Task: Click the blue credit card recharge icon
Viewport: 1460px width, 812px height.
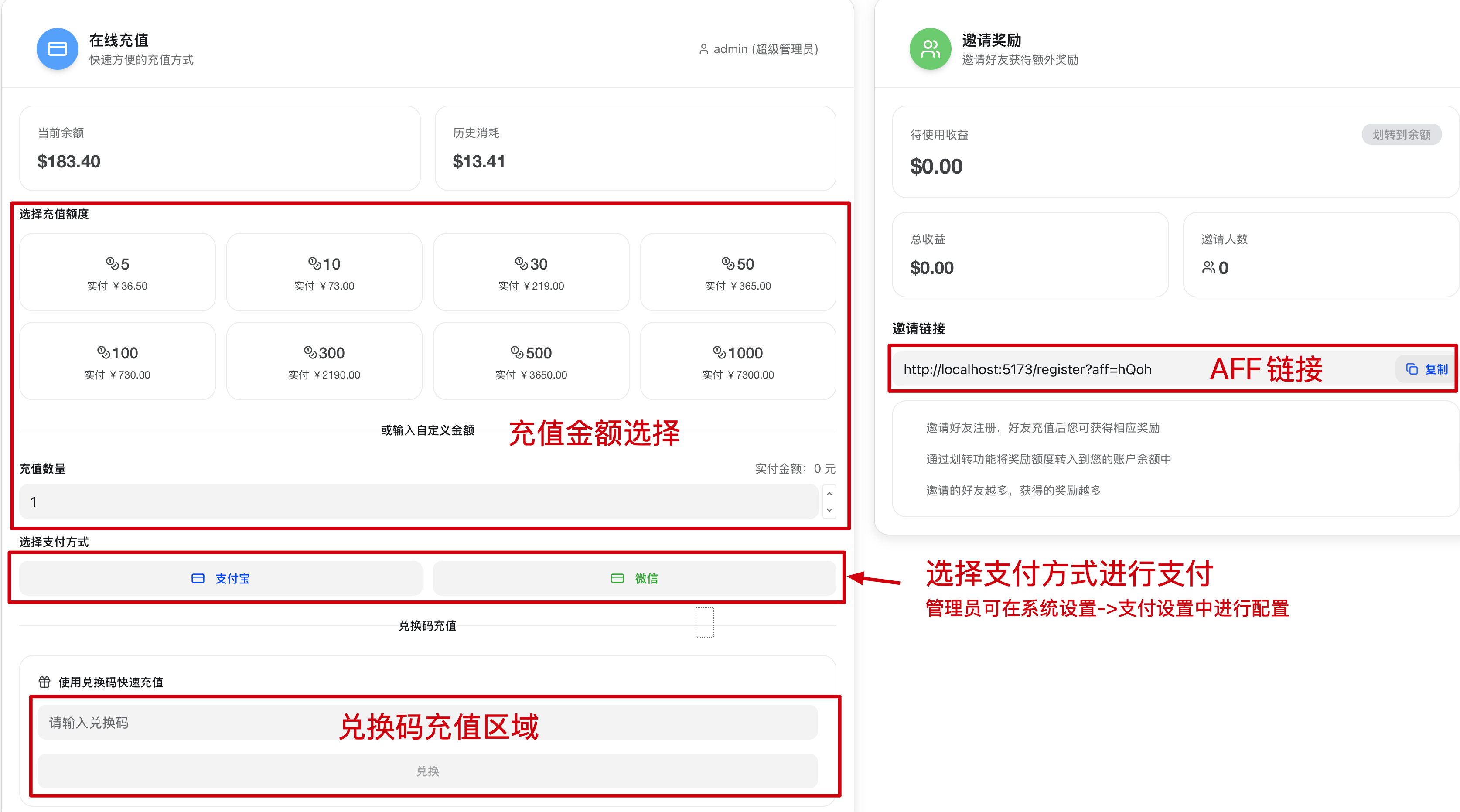Action: (57, 49)
